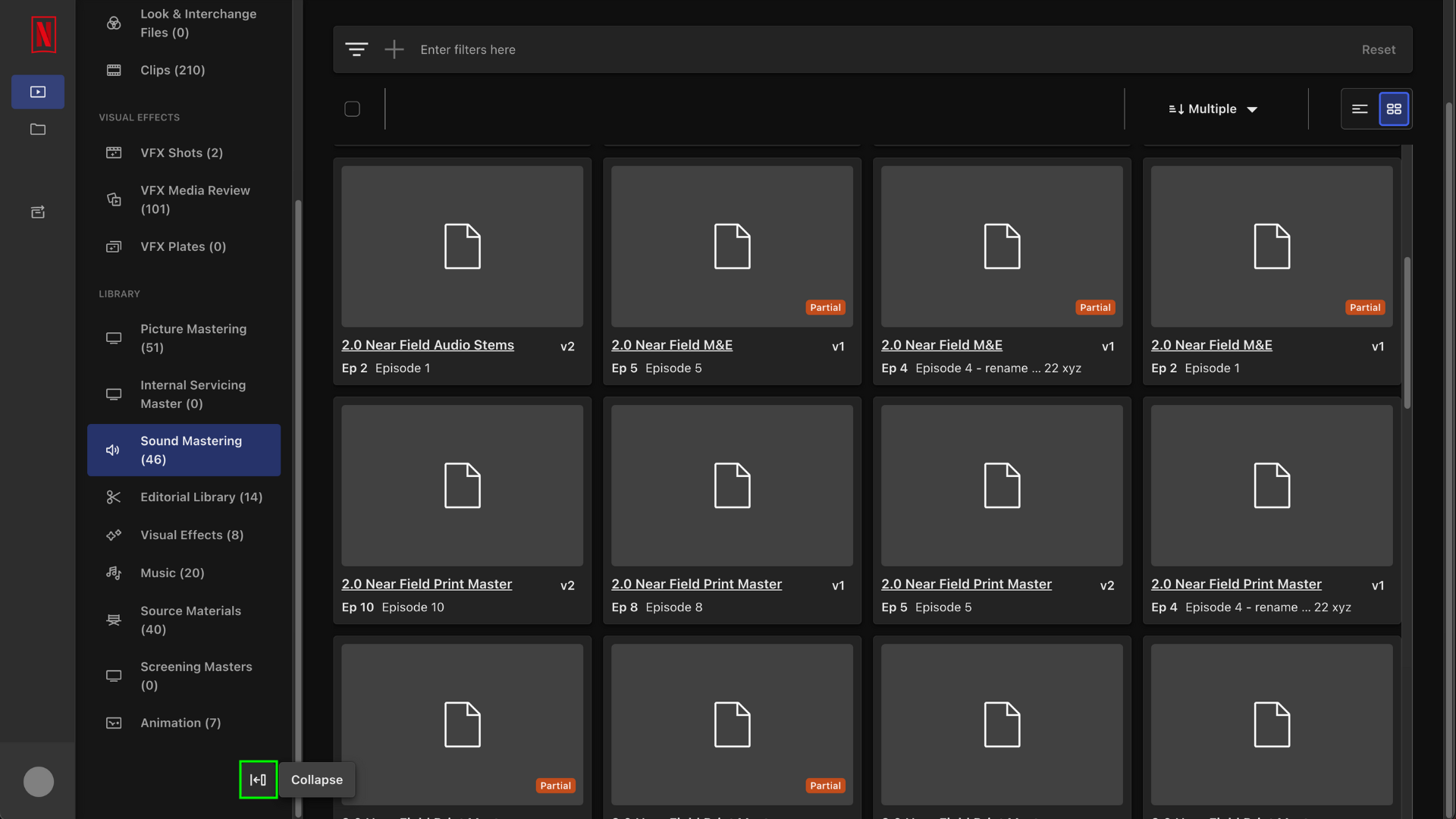The image size is (1456, 819).
Task: Click the Look & Interchange Files icon
Action: (x=114, y=24)
